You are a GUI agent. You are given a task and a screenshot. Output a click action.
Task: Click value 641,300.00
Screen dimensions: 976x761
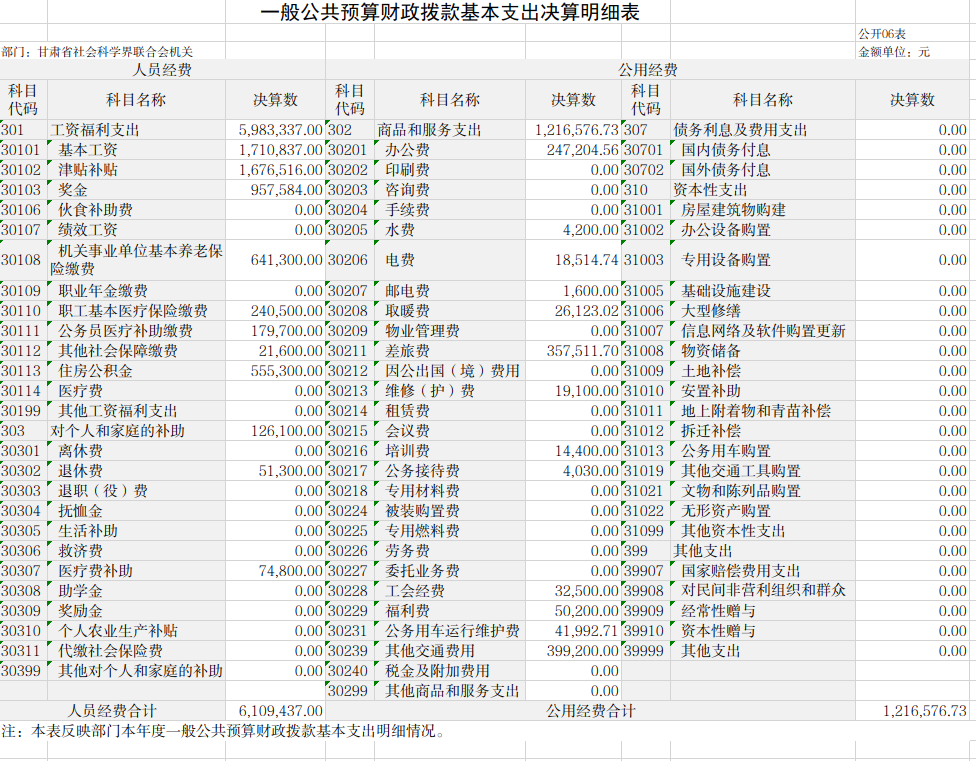pyautogui.click(x=286, y=260)
